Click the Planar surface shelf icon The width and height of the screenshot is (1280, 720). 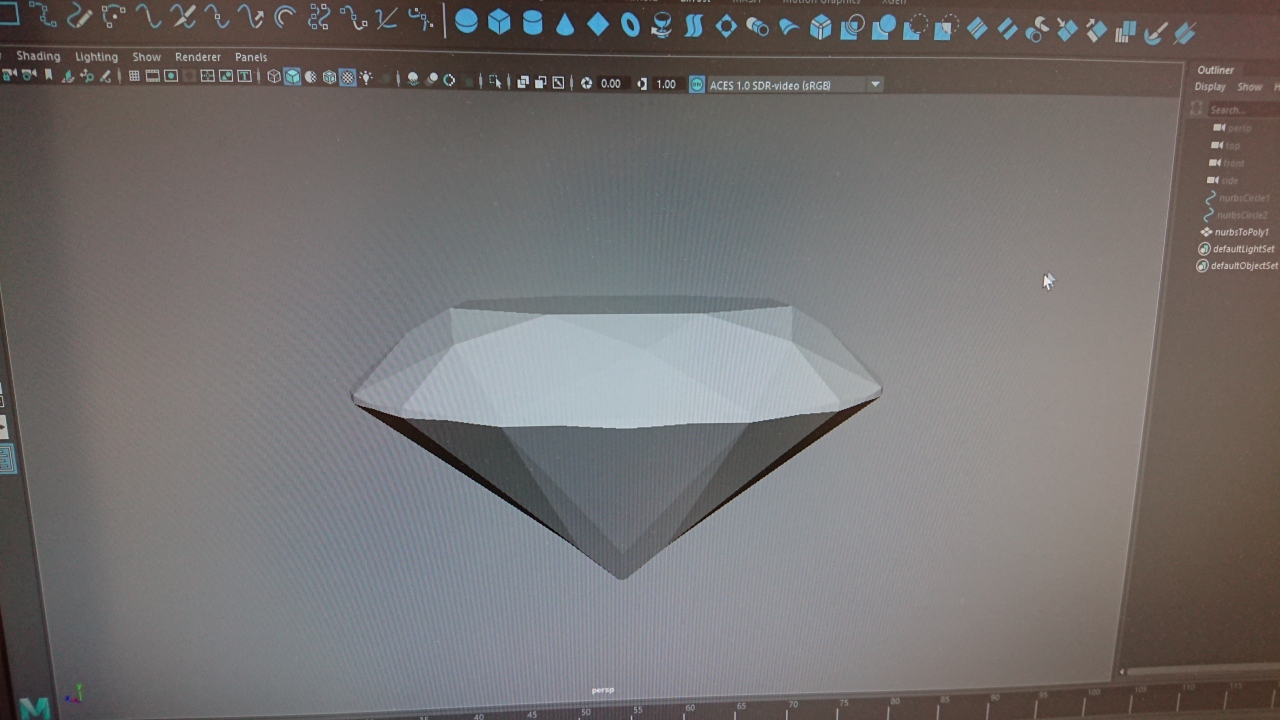[726, 27]
